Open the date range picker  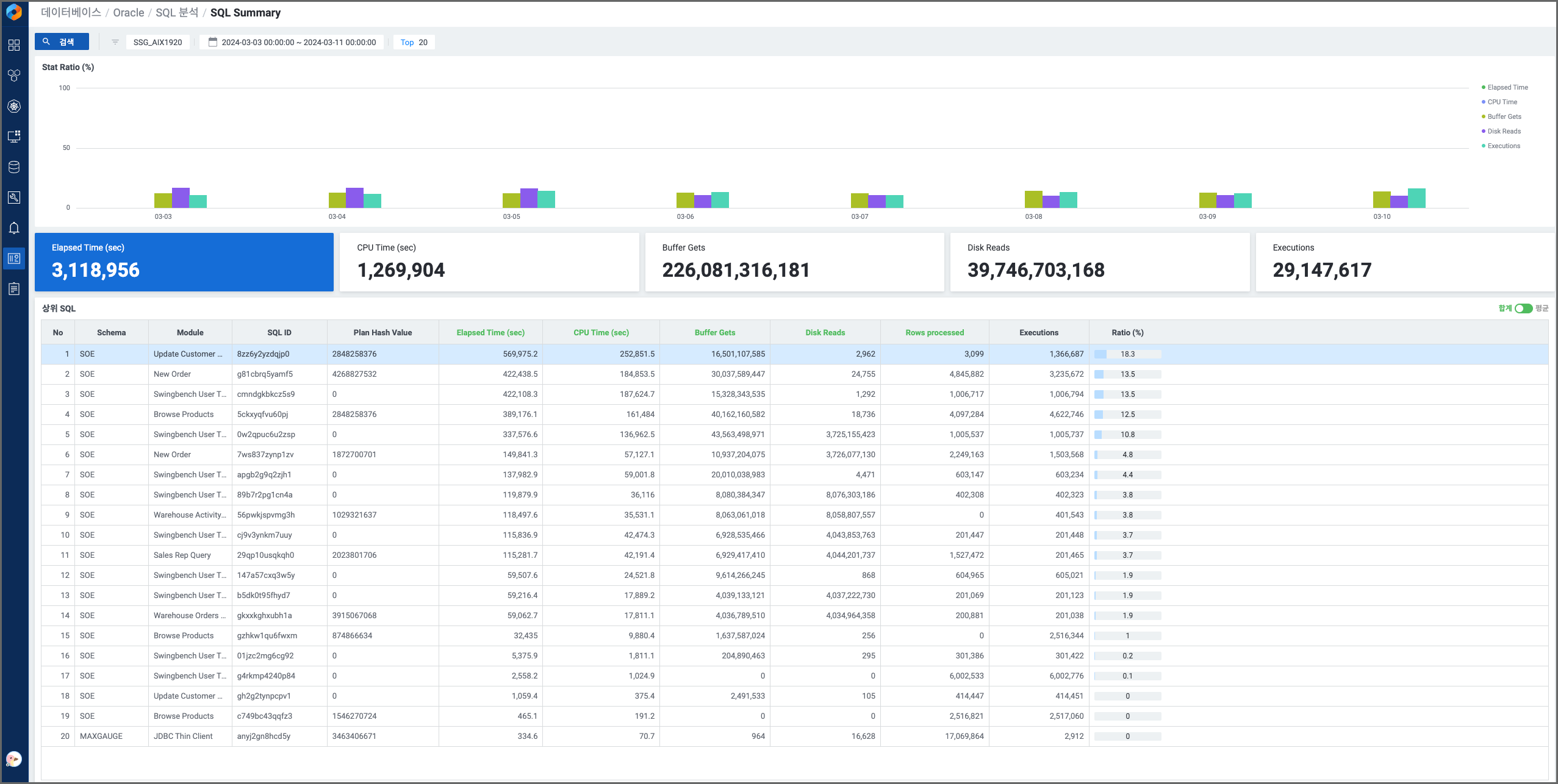pos(292,42)
